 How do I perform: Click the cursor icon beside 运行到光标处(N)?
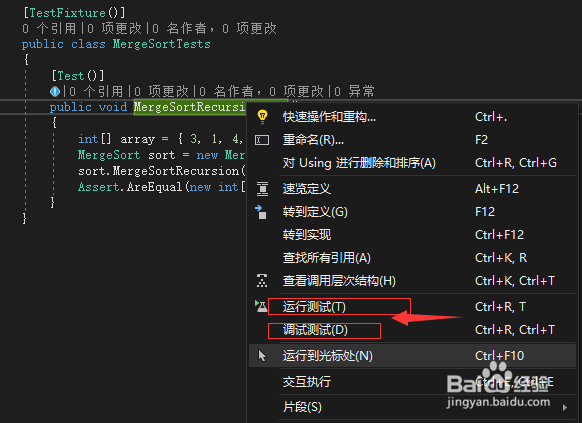coord(262,355)
